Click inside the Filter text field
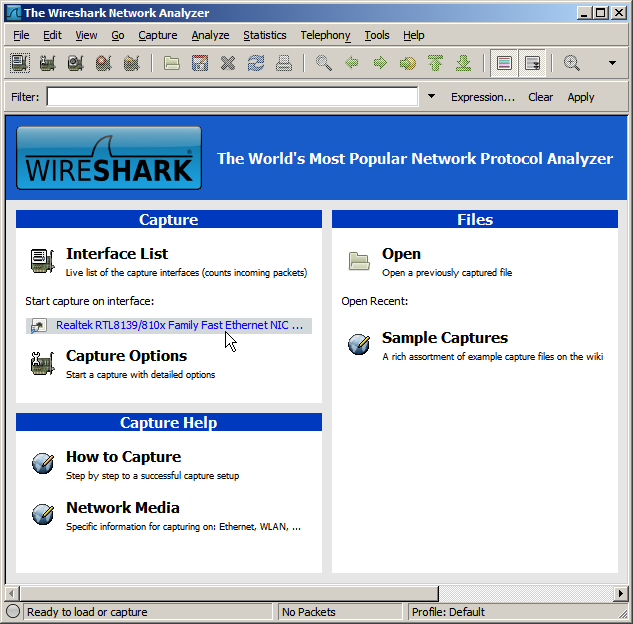Screen dimensions: 633x624 tap(231, 97)
